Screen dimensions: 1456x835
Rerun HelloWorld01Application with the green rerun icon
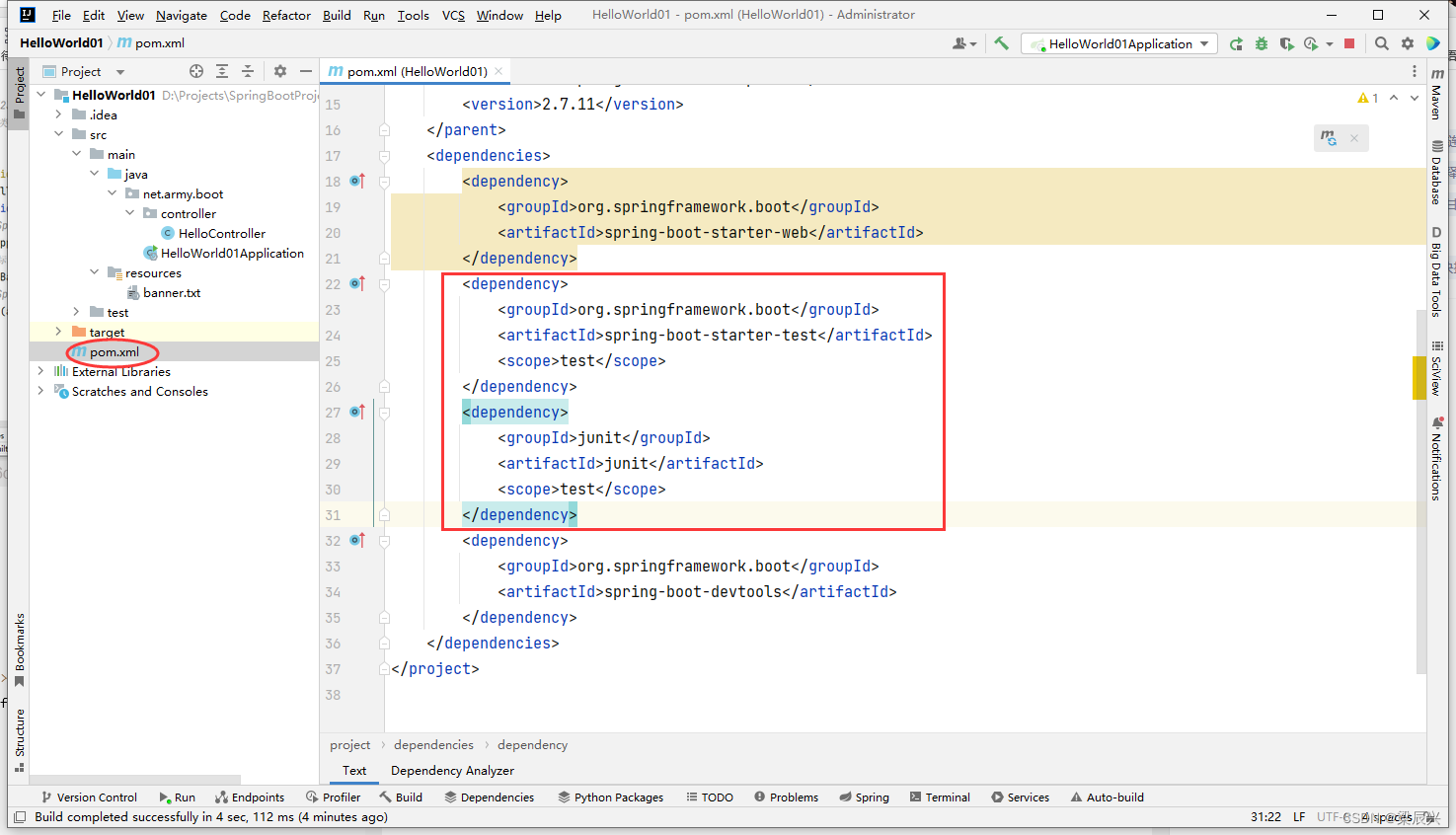(x=1236, y=43)
